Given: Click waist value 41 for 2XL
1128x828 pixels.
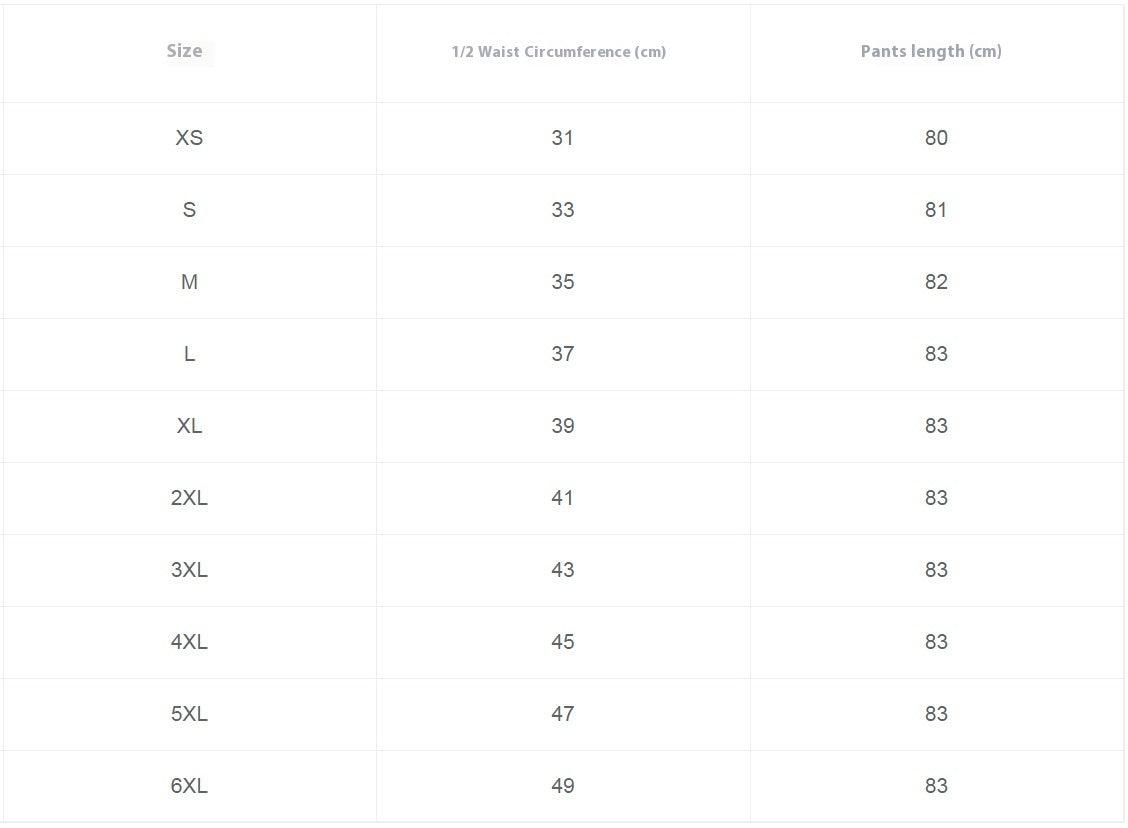Looking at the screenshot, I should click(563, 498).
